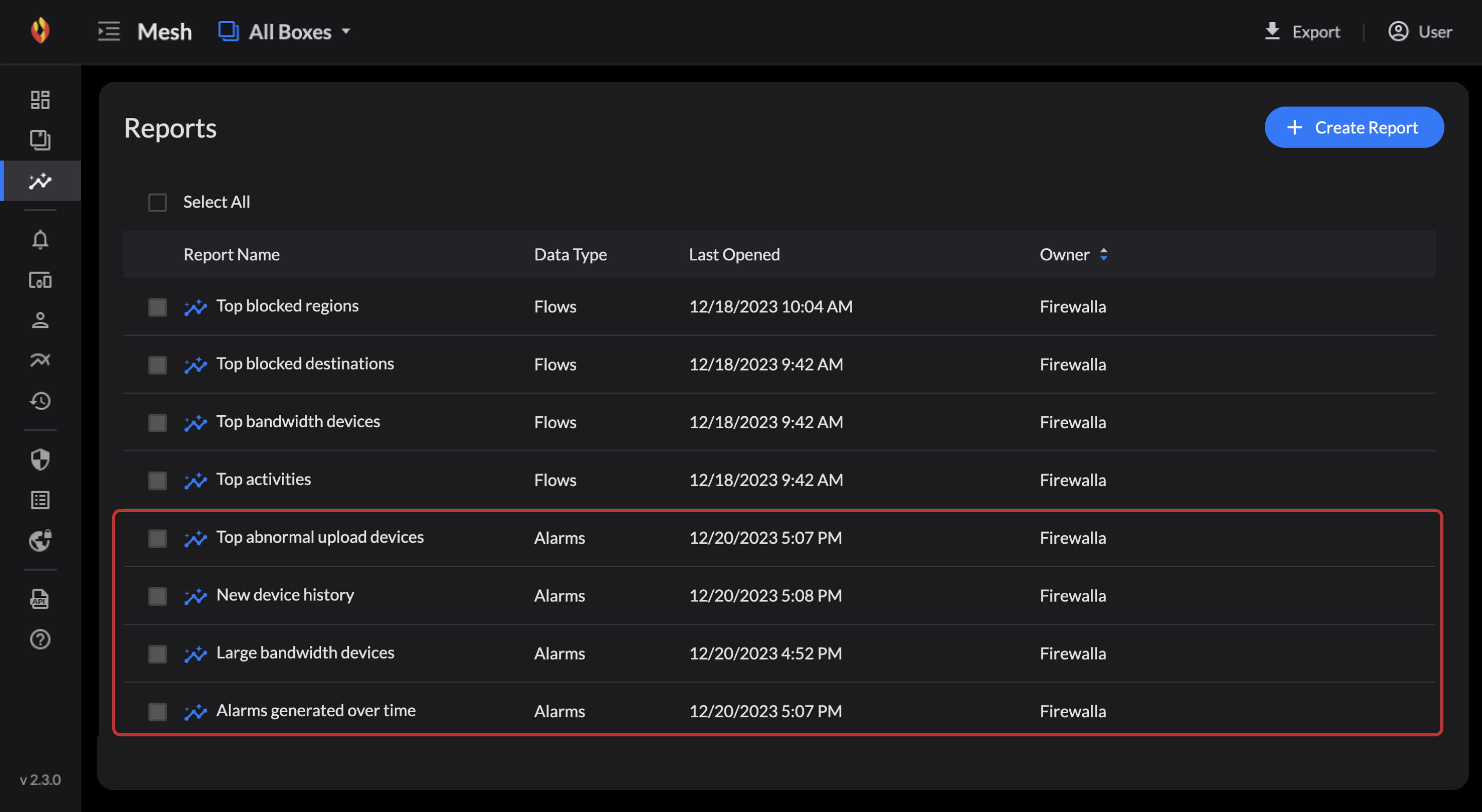Click Firewalla owner in Top blocked regions row
This screenshot has width=1482, height=812.
click(1072, 307)
